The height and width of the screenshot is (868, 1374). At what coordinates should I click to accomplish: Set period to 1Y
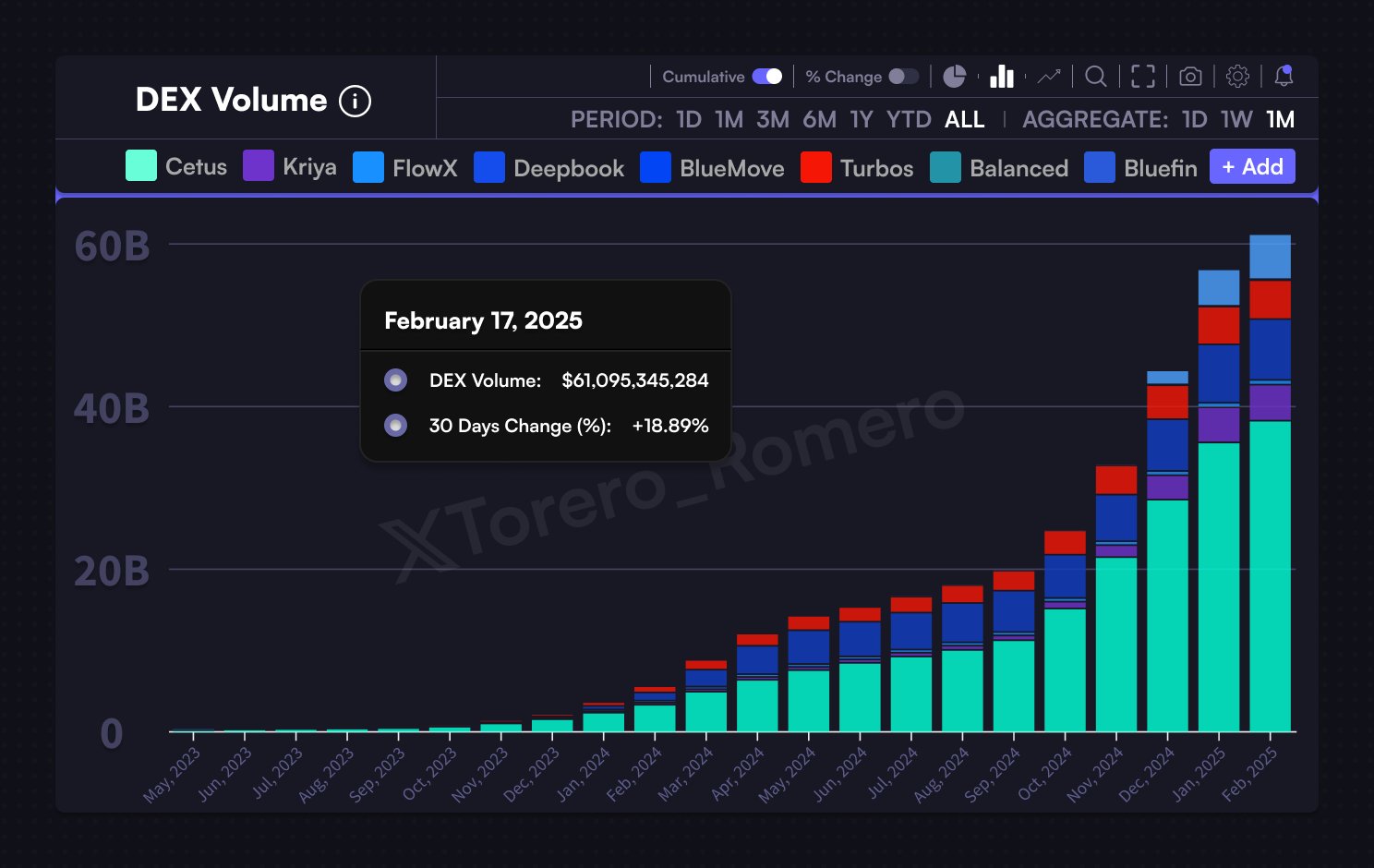point(861,120)
